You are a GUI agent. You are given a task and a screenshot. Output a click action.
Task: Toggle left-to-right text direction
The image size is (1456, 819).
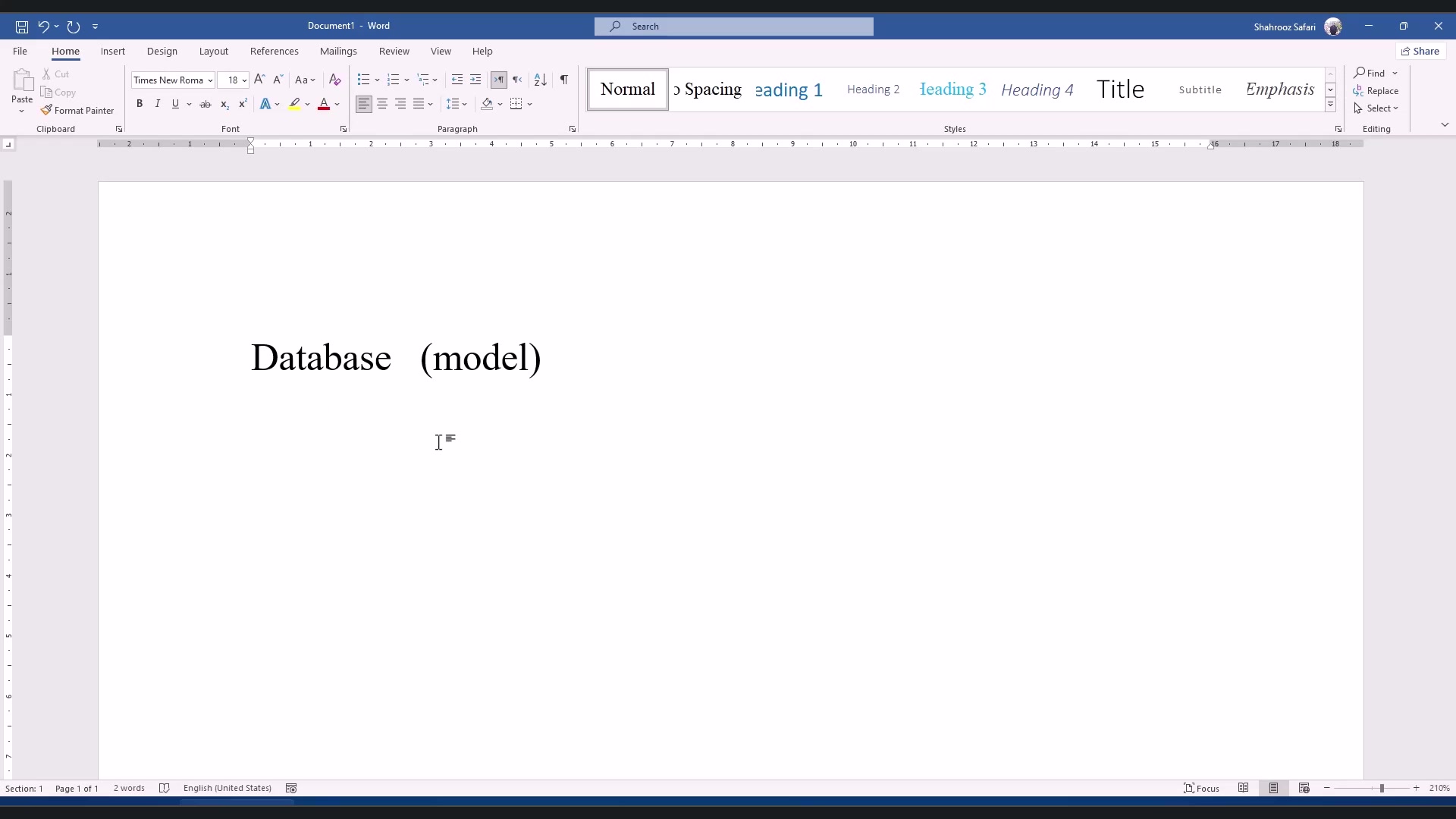pos(498,80)
